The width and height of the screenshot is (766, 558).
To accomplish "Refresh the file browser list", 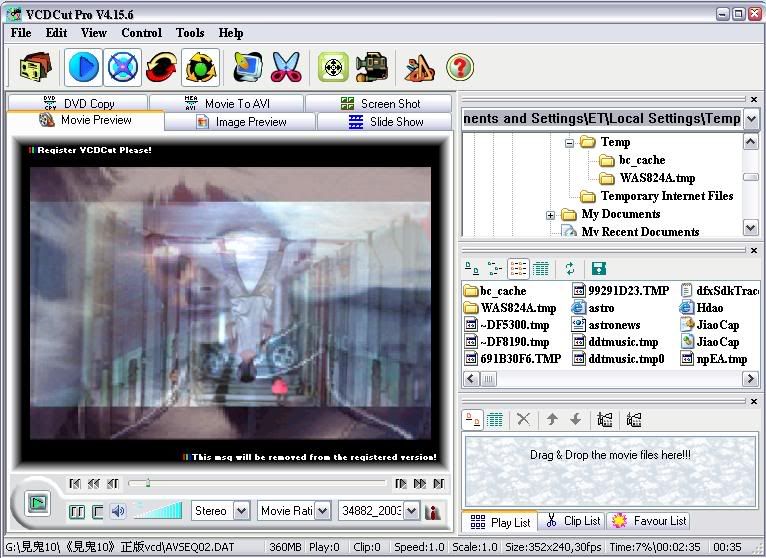I will [x=570, y=268].
